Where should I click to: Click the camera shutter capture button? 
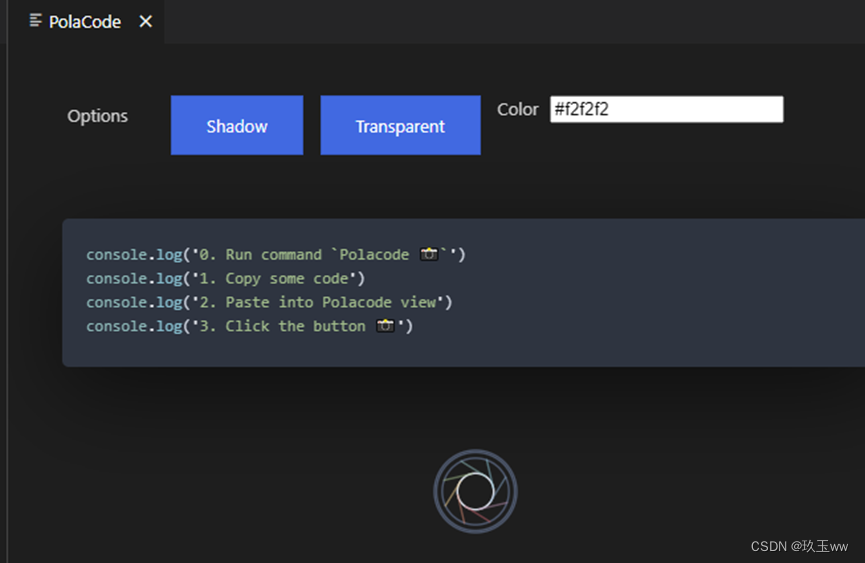point(475,491)
